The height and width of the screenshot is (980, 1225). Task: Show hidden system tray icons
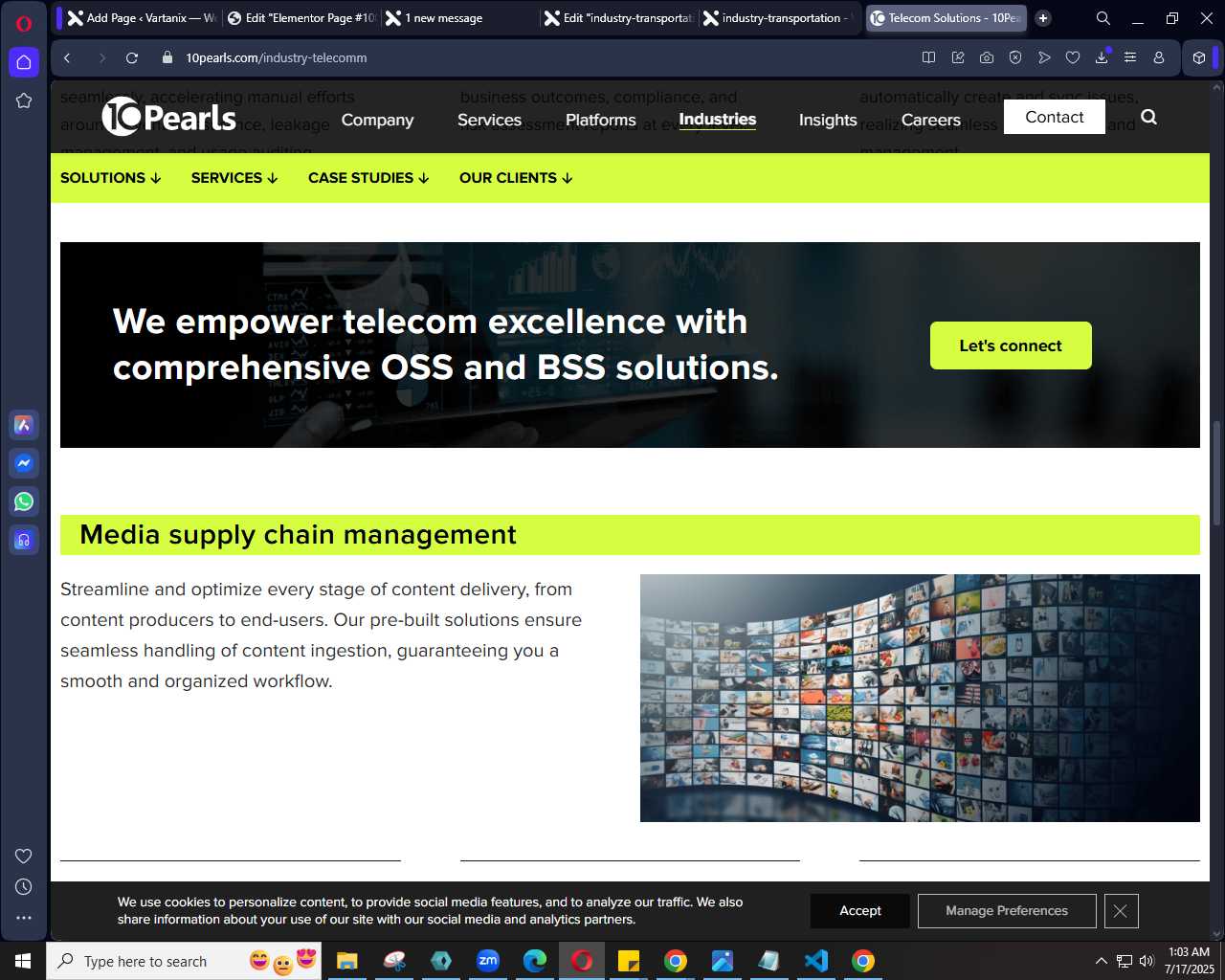pos(1101,961)
